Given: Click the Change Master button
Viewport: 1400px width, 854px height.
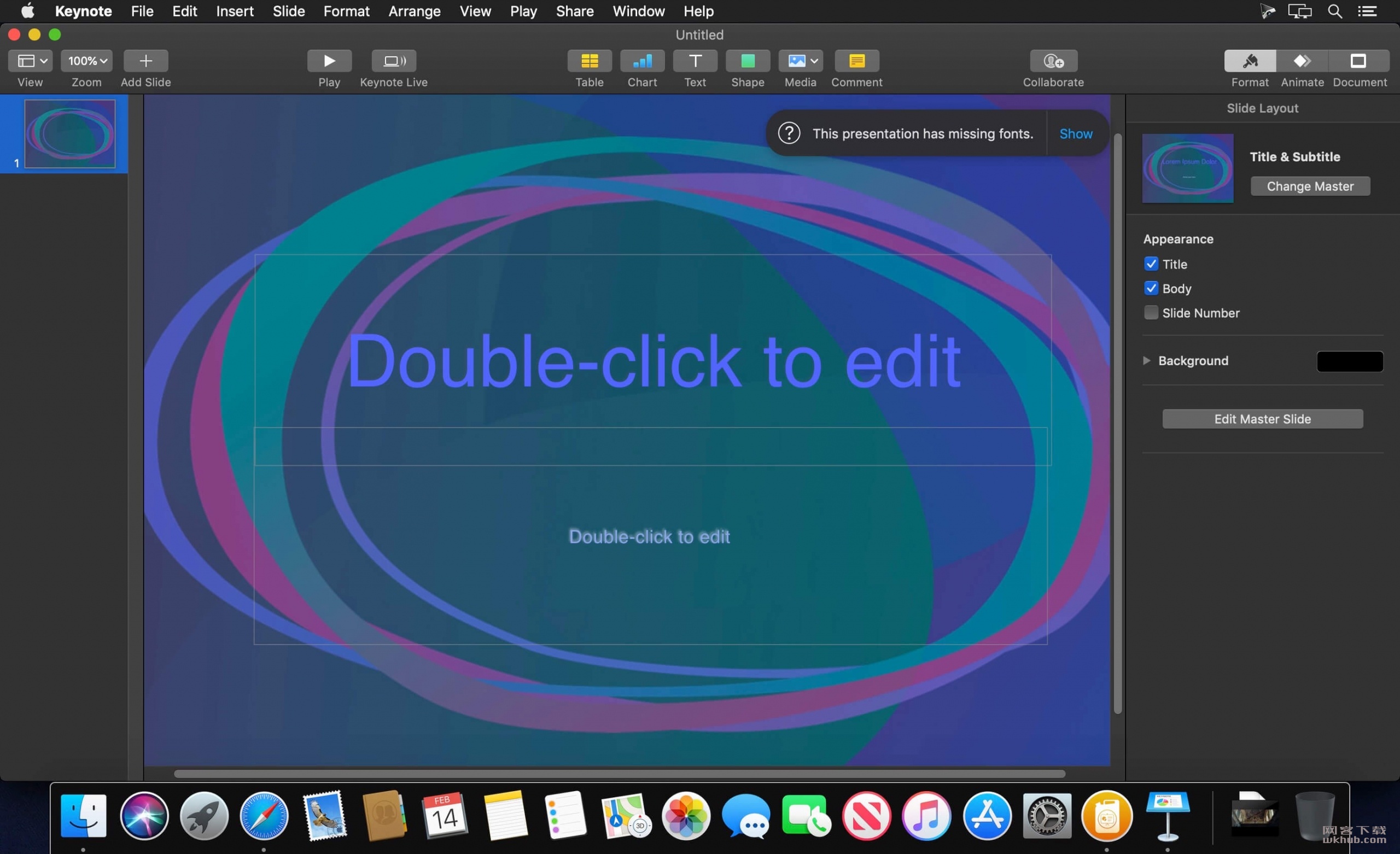Looking at the screenshot, I should [1310, 186].
